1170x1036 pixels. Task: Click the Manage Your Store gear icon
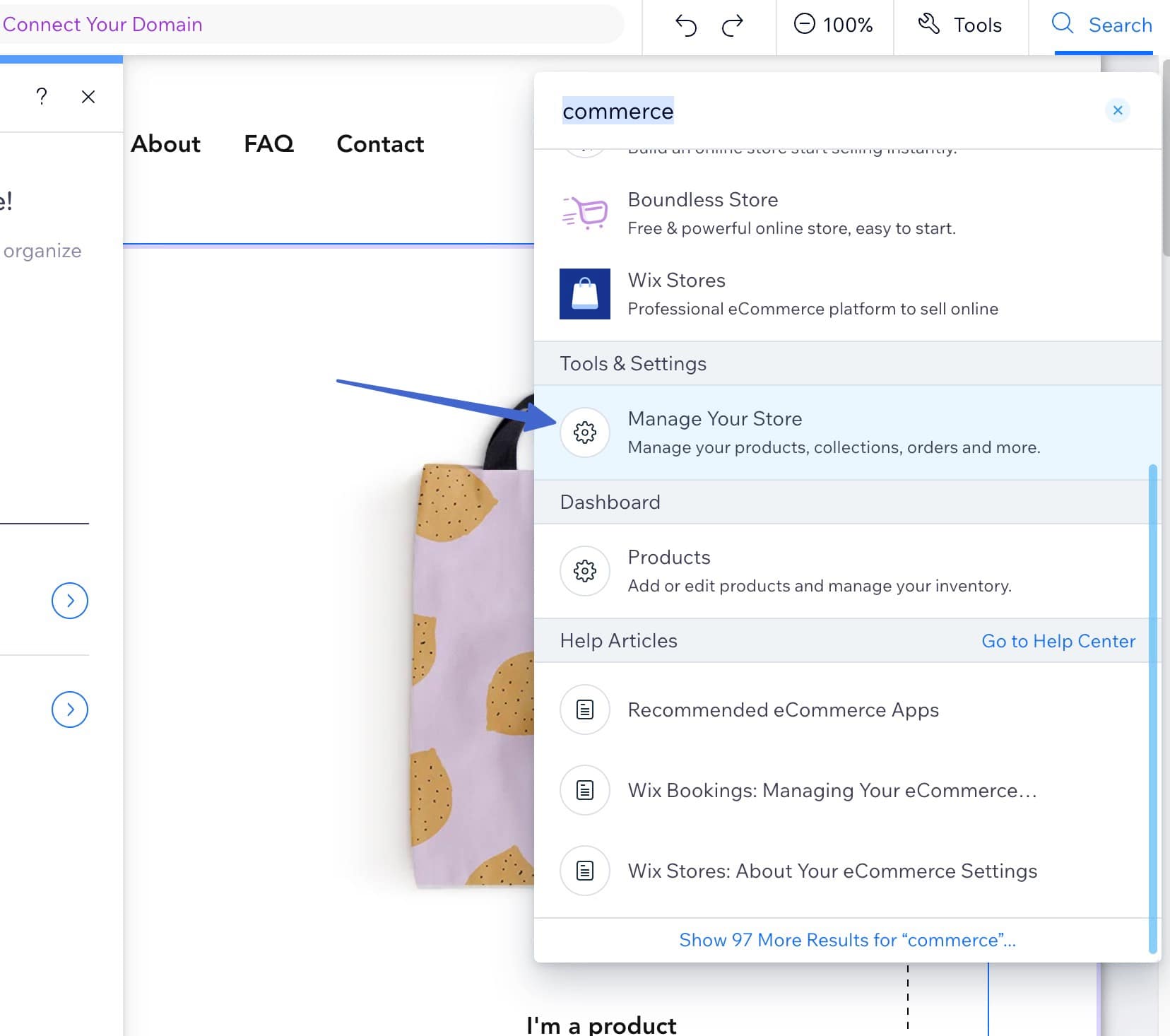[x=584, y=432]
